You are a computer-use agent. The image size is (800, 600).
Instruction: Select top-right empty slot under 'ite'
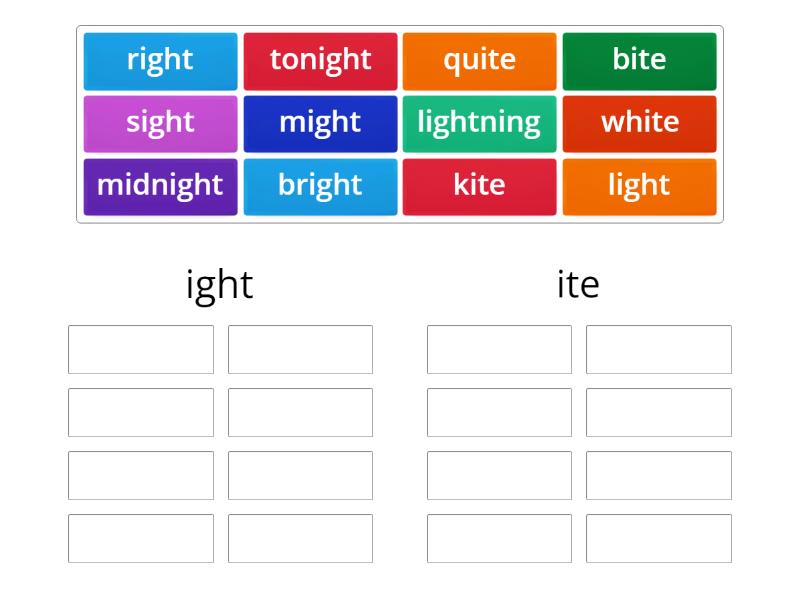coord(658,349)
